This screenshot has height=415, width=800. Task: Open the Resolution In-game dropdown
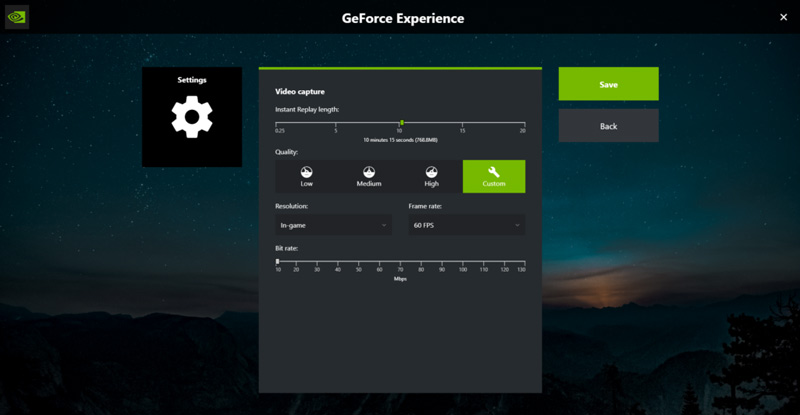[x=334, y=225]
